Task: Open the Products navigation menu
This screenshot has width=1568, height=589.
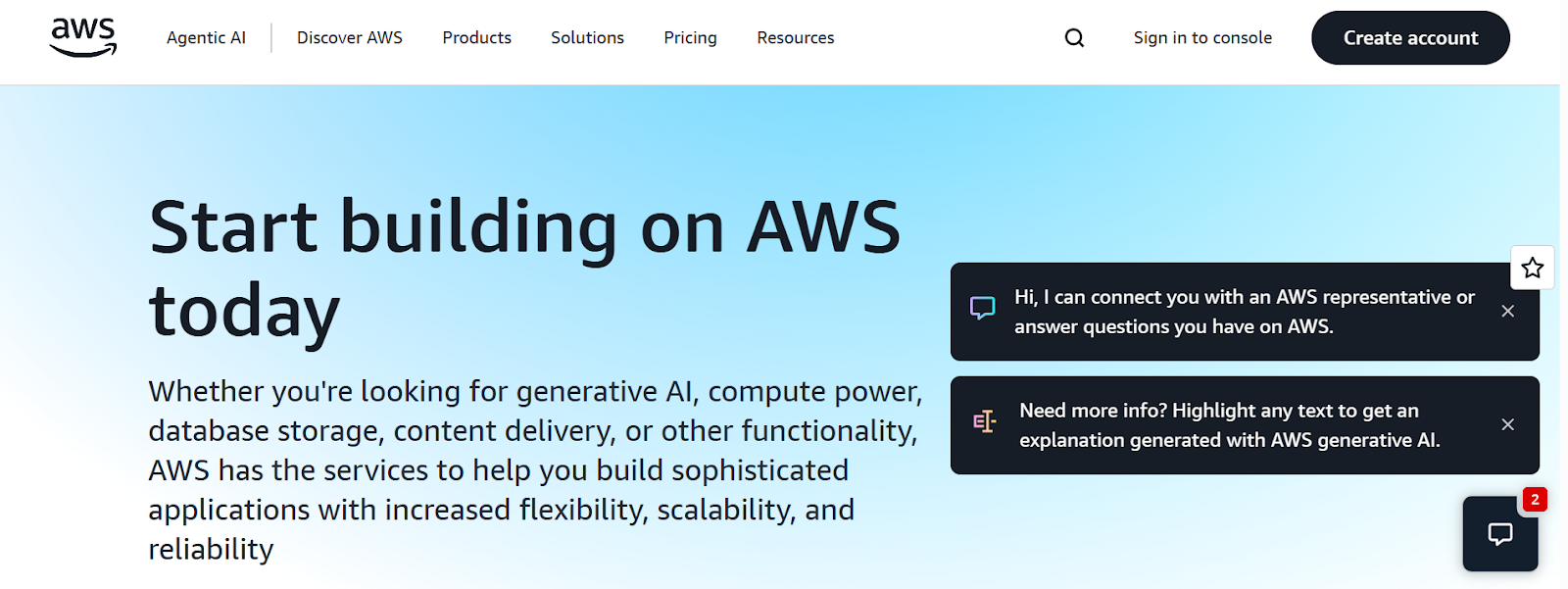Action: click(476, 37)
